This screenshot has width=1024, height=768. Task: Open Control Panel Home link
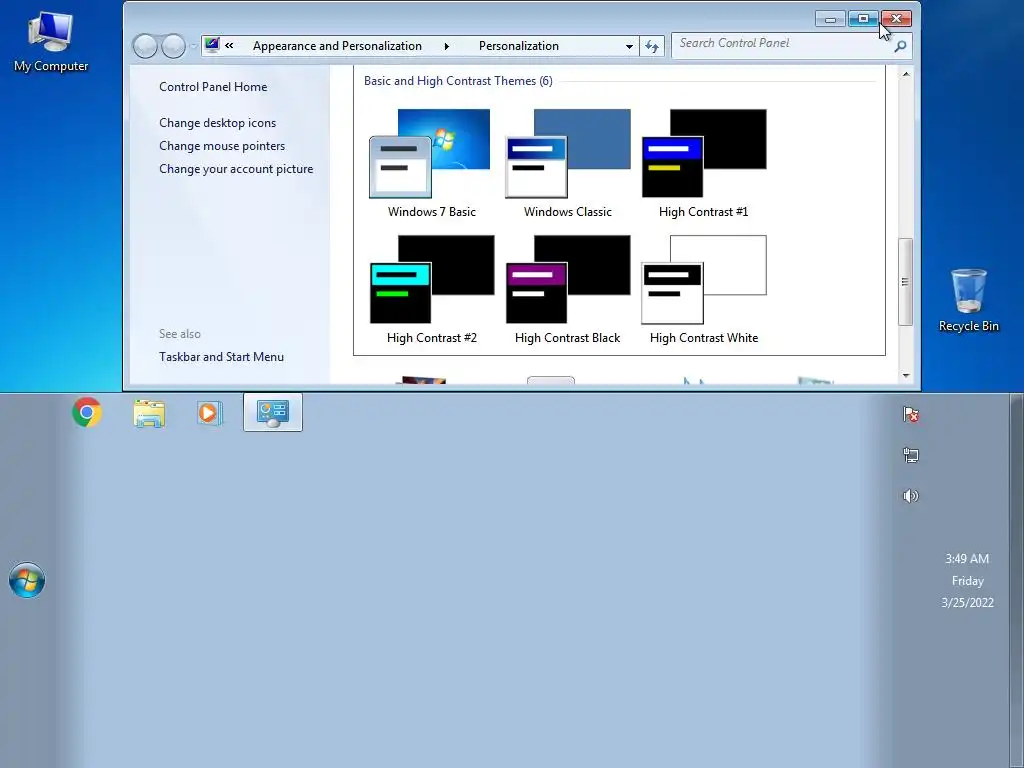pyautogui.click(x=213, y=87)
